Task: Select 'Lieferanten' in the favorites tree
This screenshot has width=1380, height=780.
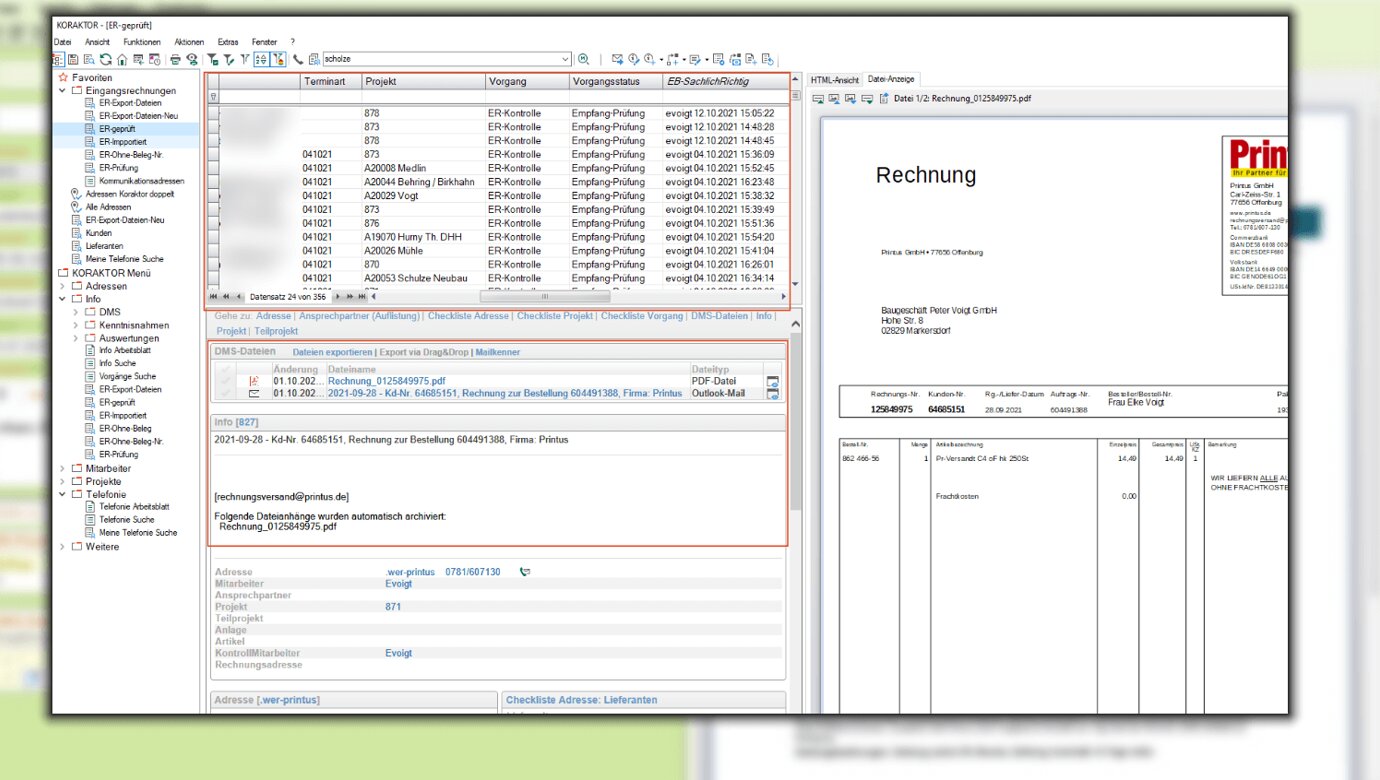Action: coord(105,246)
